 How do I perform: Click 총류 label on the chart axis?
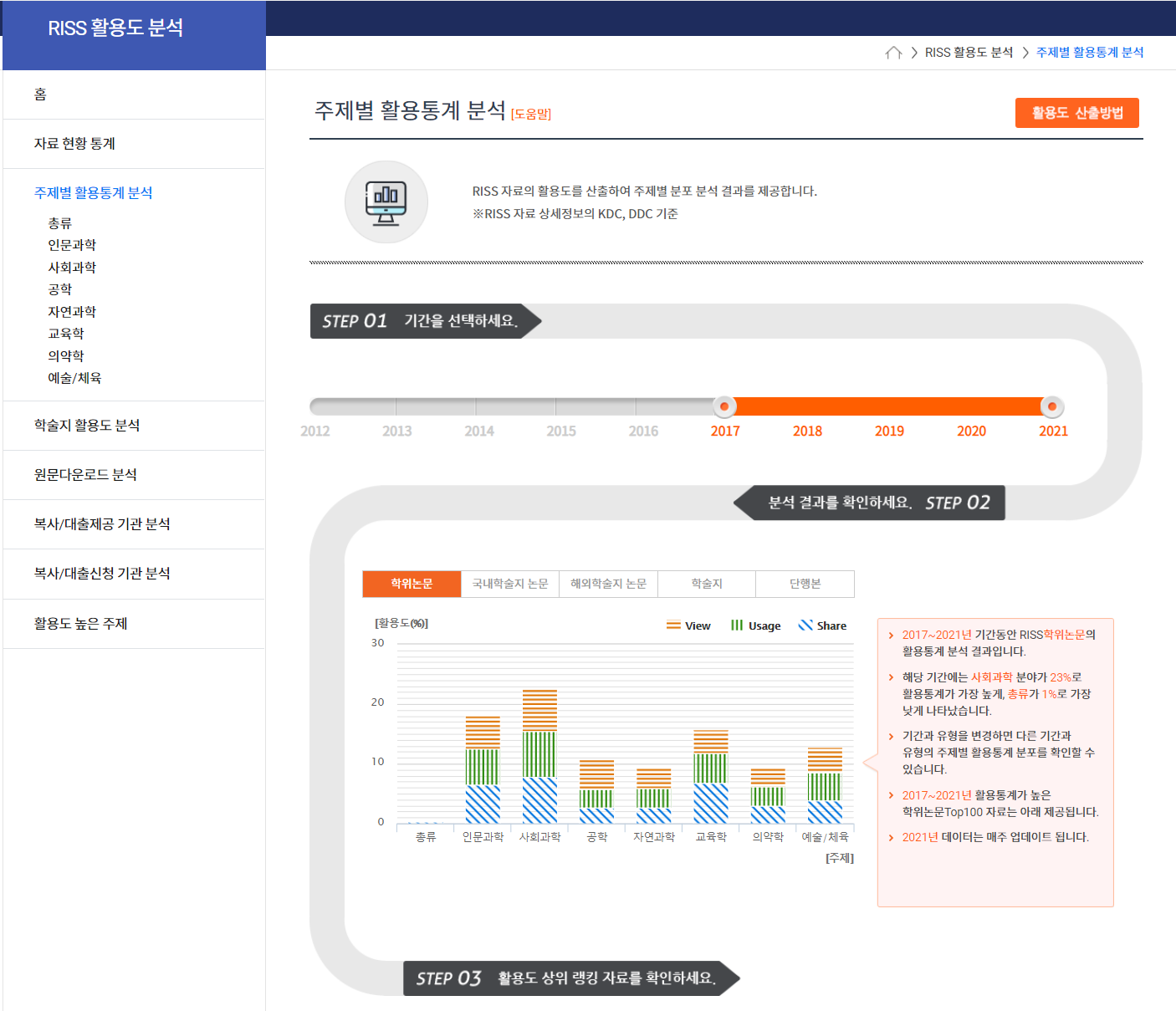pos(426,837)
